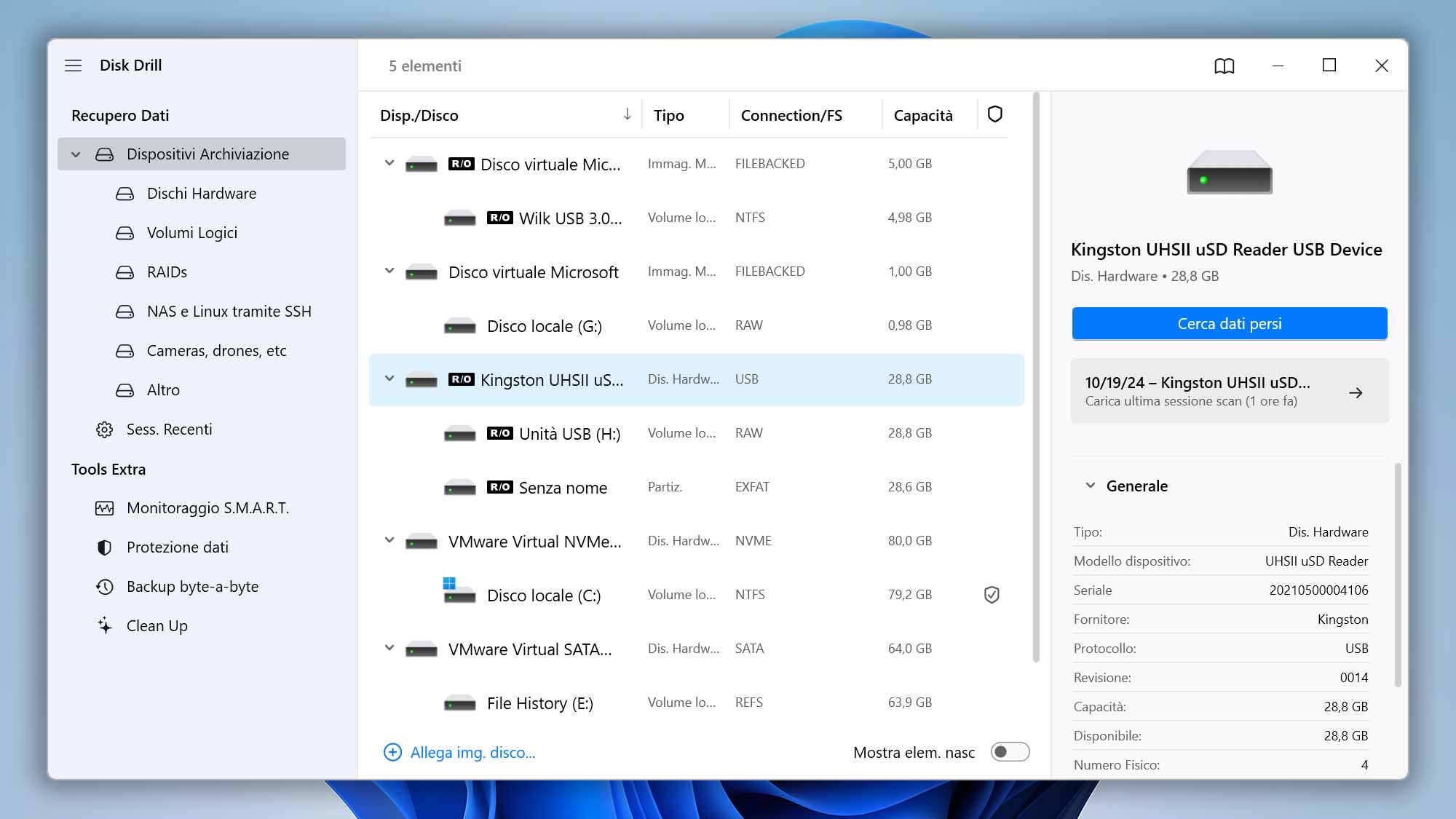Load the 10/19/24 Kingston scan session
The image size is (1456, 819).
coord(1228,390)
